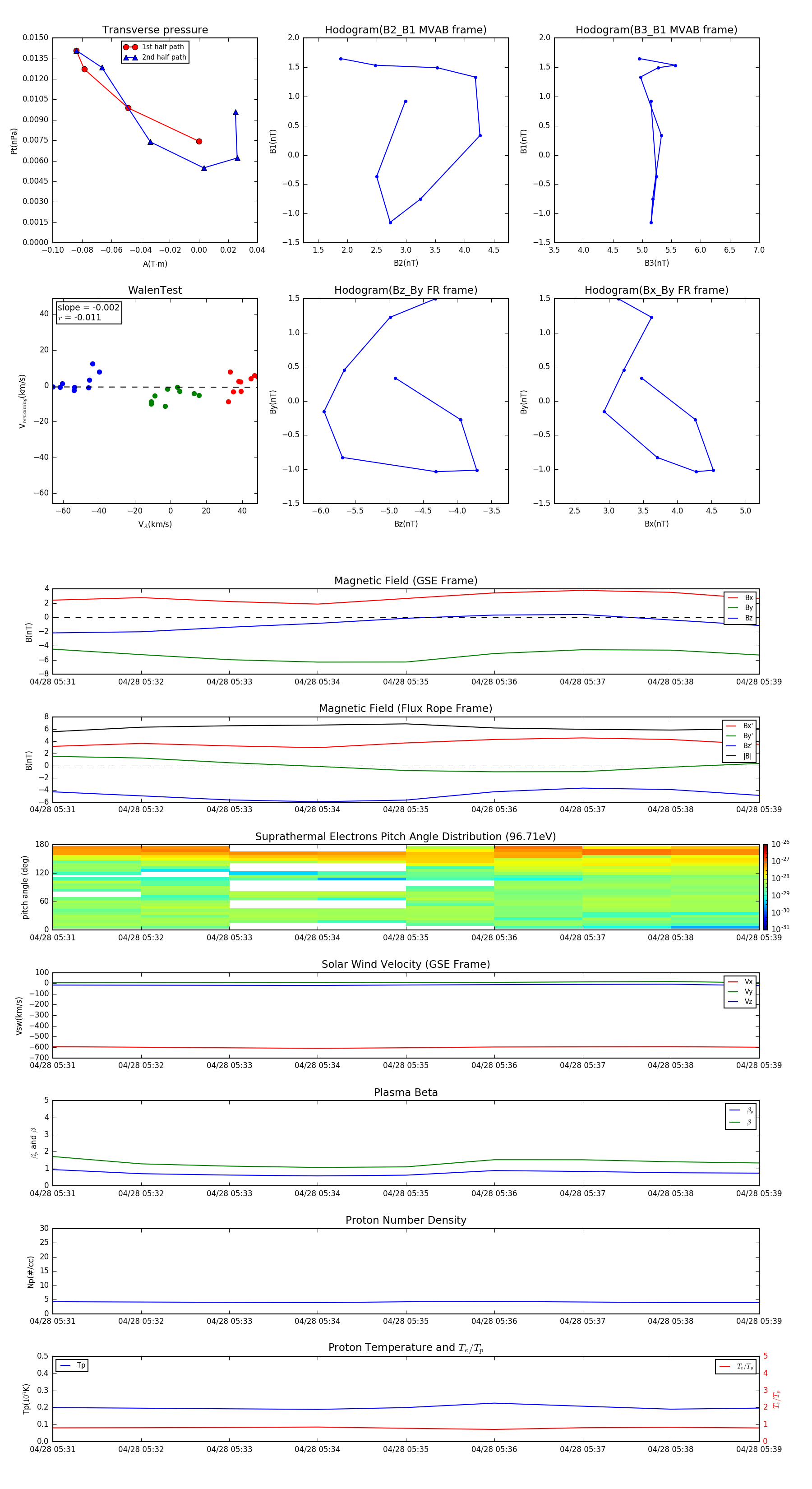Click the "Proton Temperature and Te/Tp" title
812x1489 pixels.
(406, 1347)
